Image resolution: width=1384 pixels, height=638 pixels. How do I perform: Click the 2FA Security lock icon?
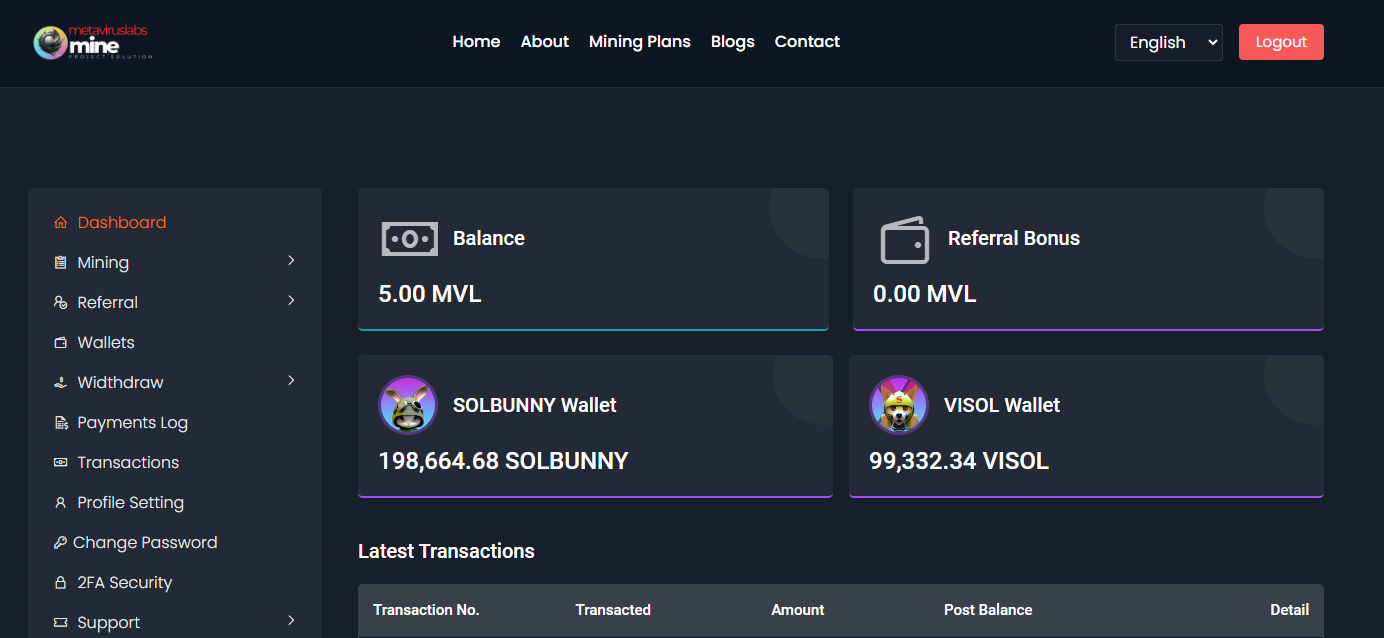tap(60, 582)
